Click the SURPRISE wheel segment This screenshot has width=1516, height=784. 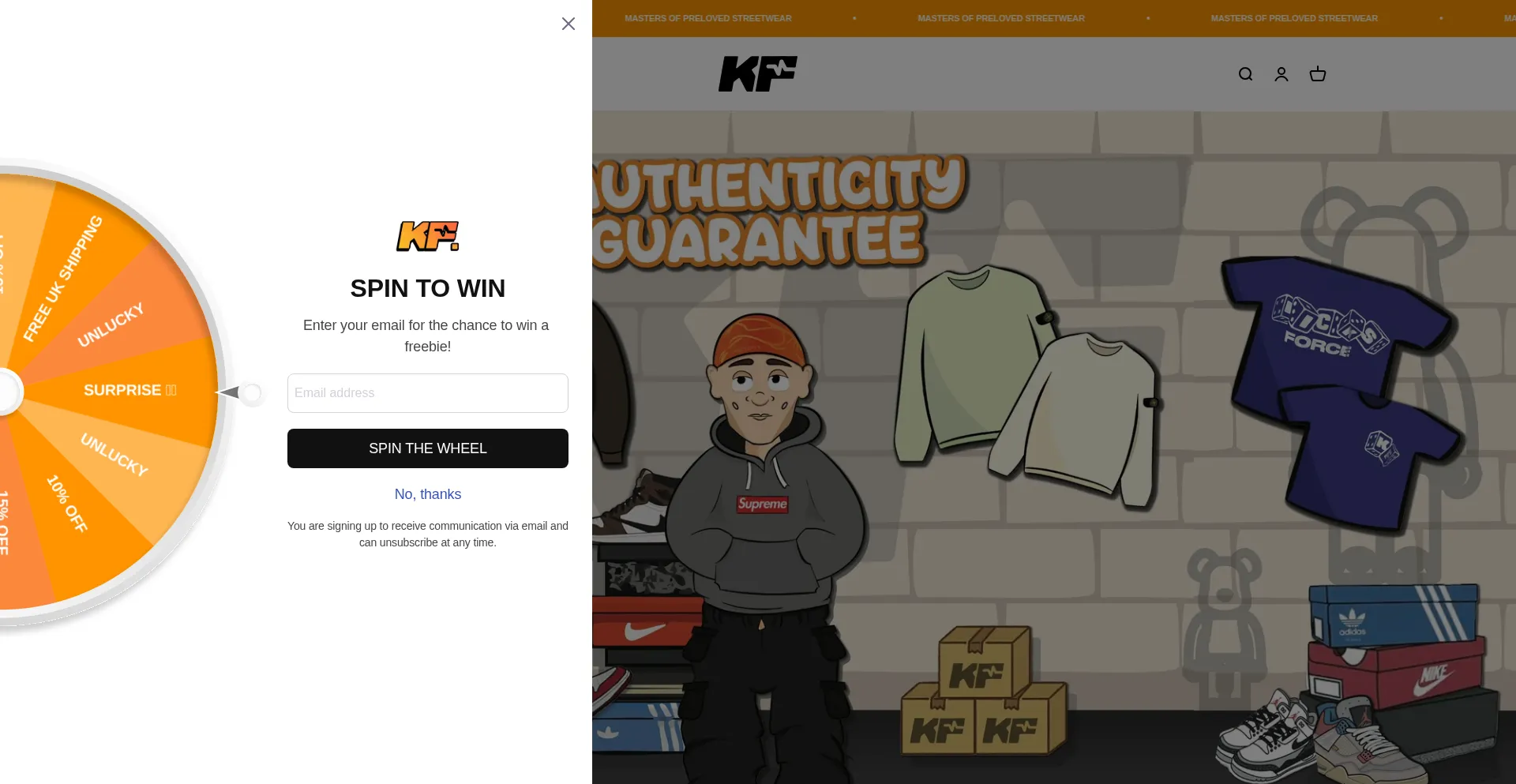[130, 390]
